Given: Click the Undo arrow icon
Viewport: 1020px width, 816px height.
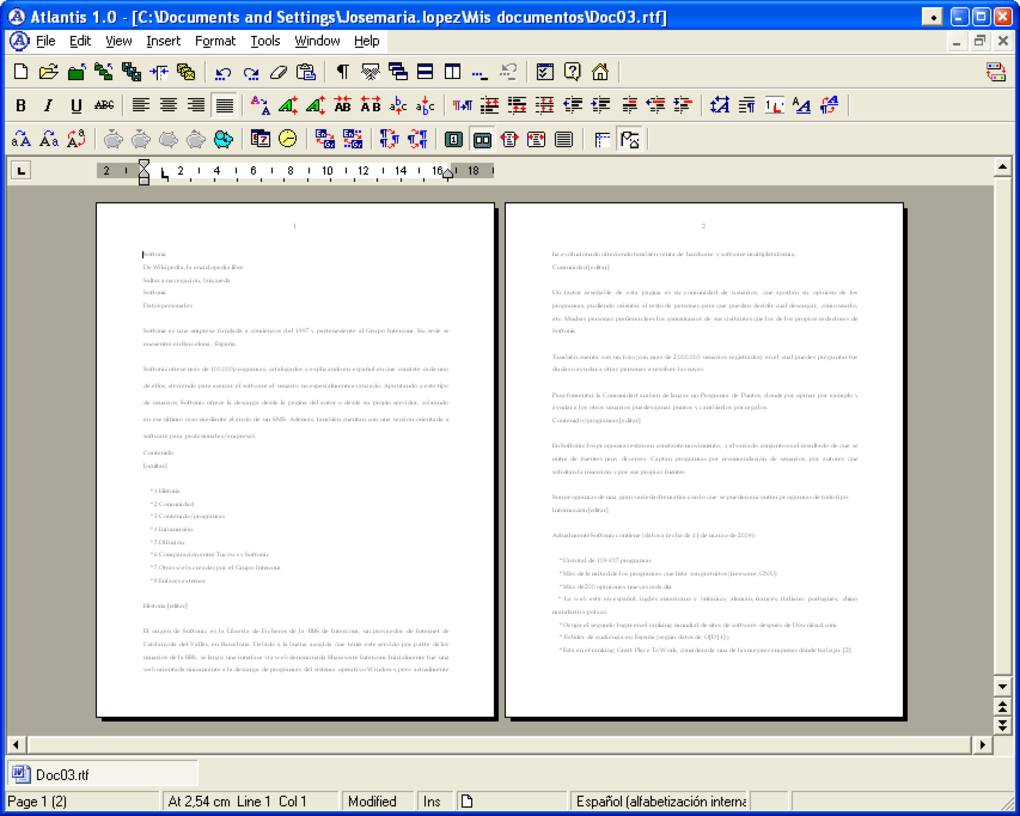Looking at the screenshot, I should (x=223, y=72).
